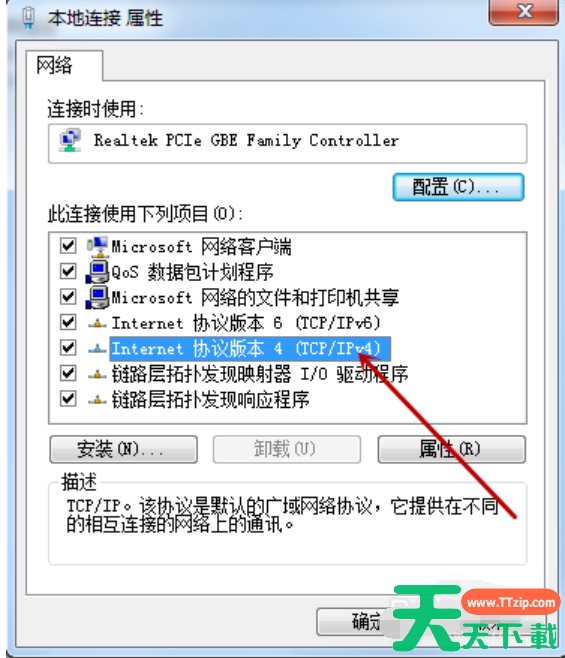This screenshot has width=565, height=658.
Task: Uncheck the Microsoft 网络客户端 checkbox
Action: [68, 245]
